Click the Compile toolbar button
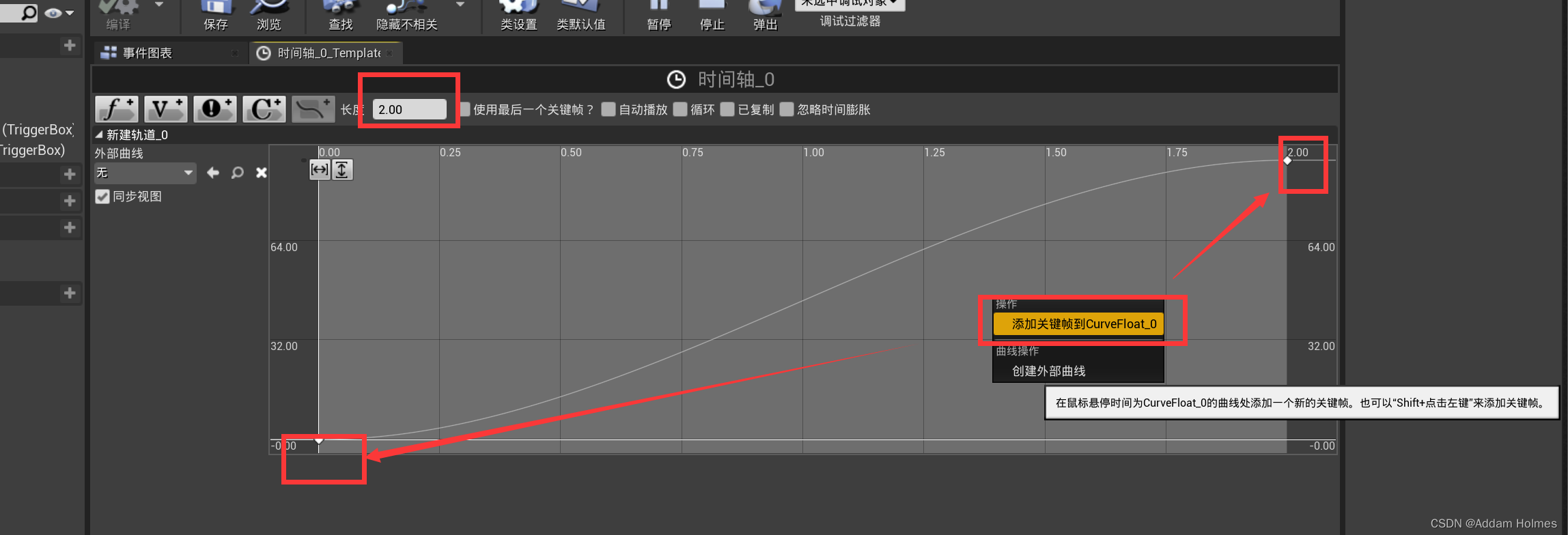This screenshot has height=535, width=1568. (x=118, y=15)
